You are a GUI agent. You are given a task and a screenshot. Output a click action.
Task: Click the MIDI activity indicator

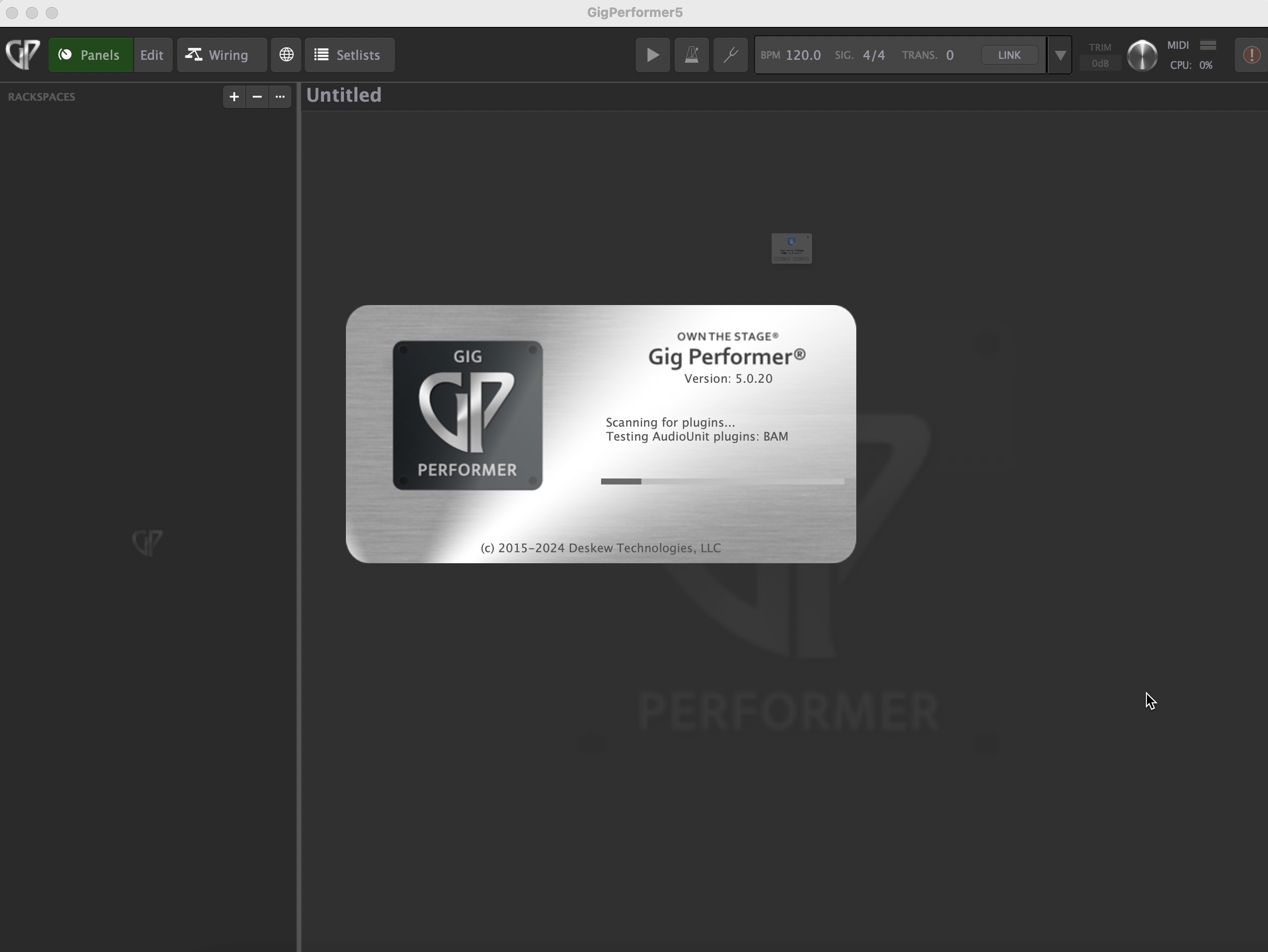click(x=1208, y=45)
